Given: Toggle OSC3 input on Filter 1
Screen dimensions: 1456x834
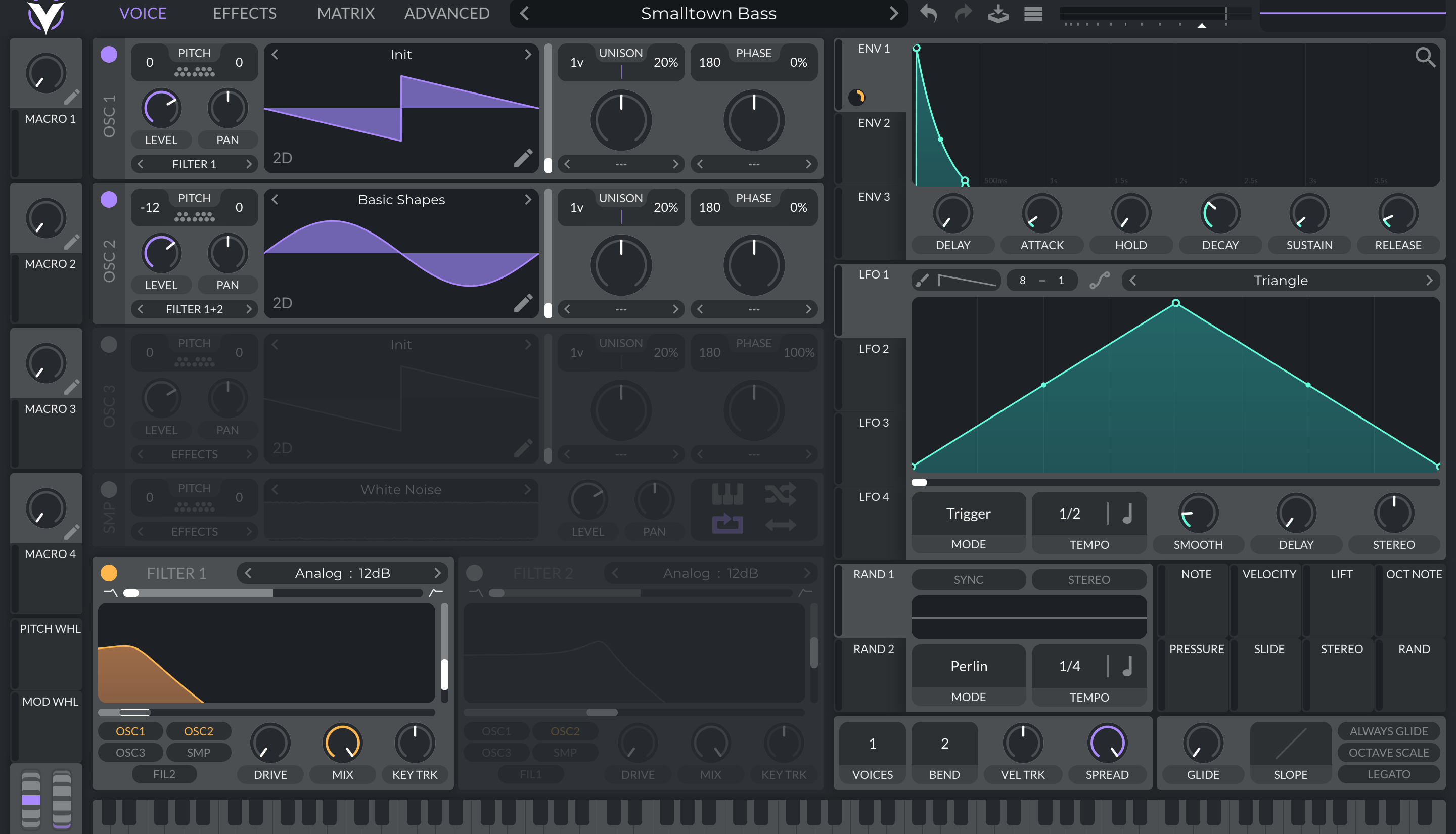Looking at the screenshot, I should 130,752.
